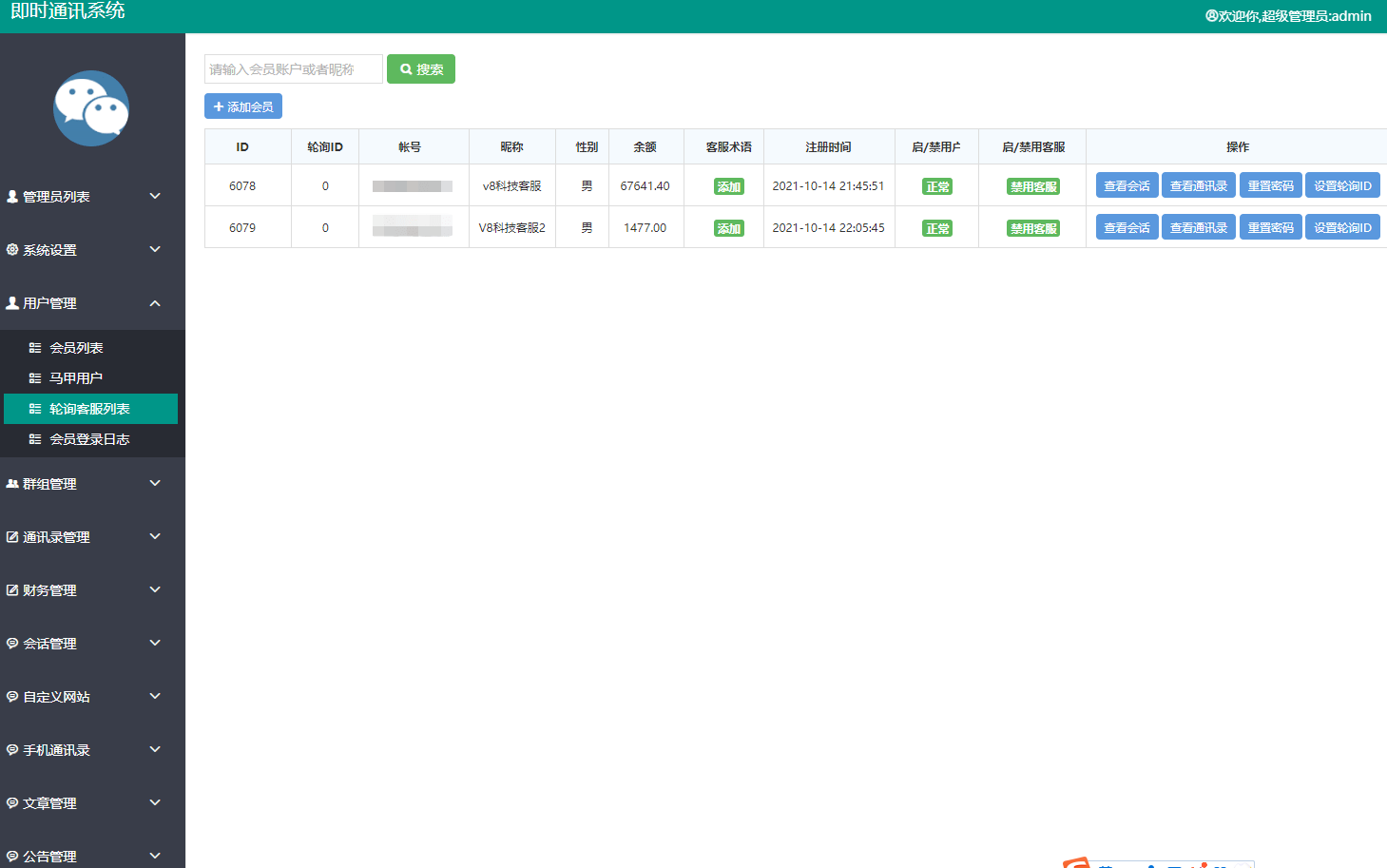This screenshot has height=868, width=1387.
Task: Click the green 搜索 button
Action: click(421, 69)
